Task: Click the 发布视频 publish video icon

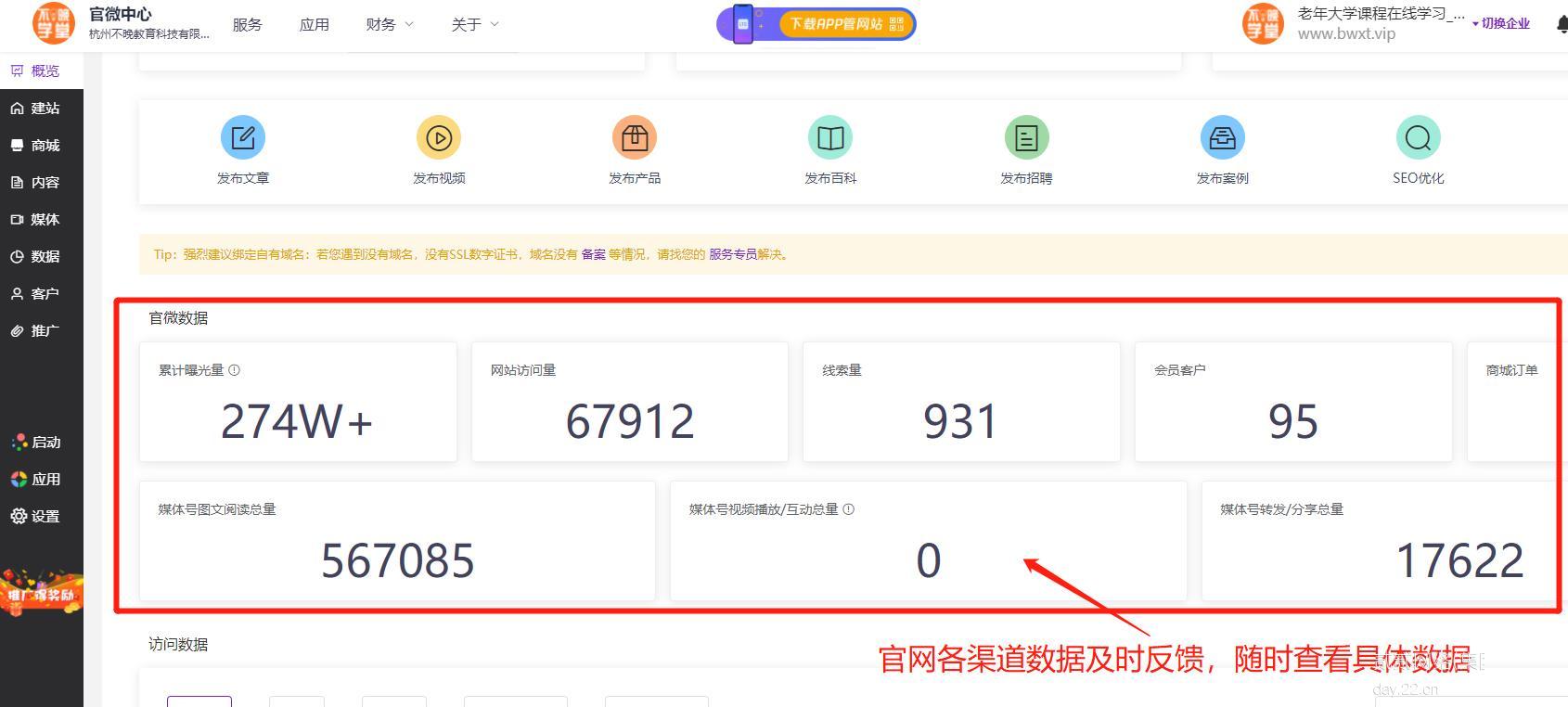Action: click(x=439, y=138)
